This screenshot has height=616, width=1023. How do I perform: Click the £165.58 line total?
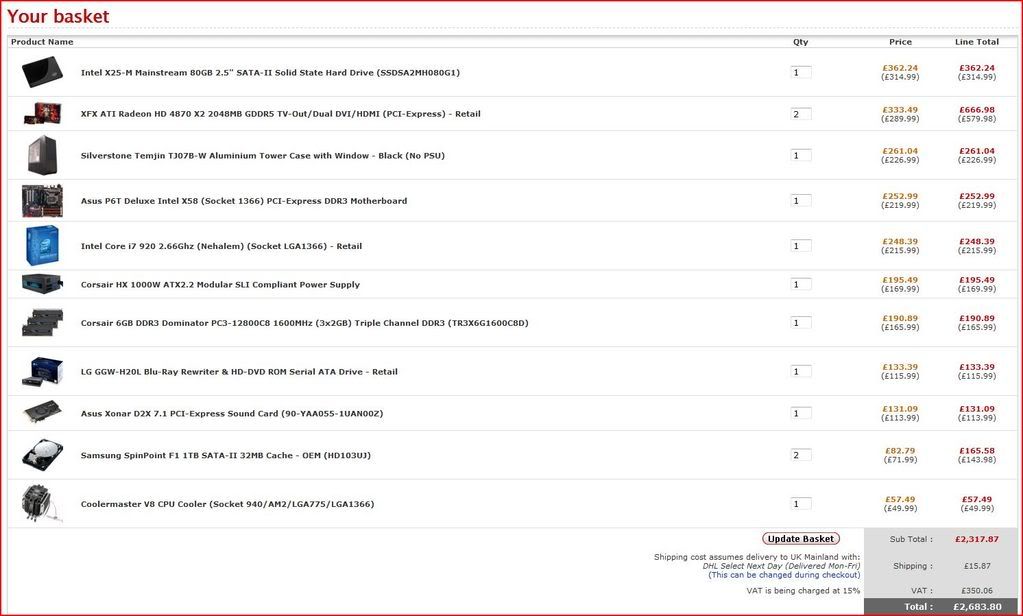pos(977,451)
